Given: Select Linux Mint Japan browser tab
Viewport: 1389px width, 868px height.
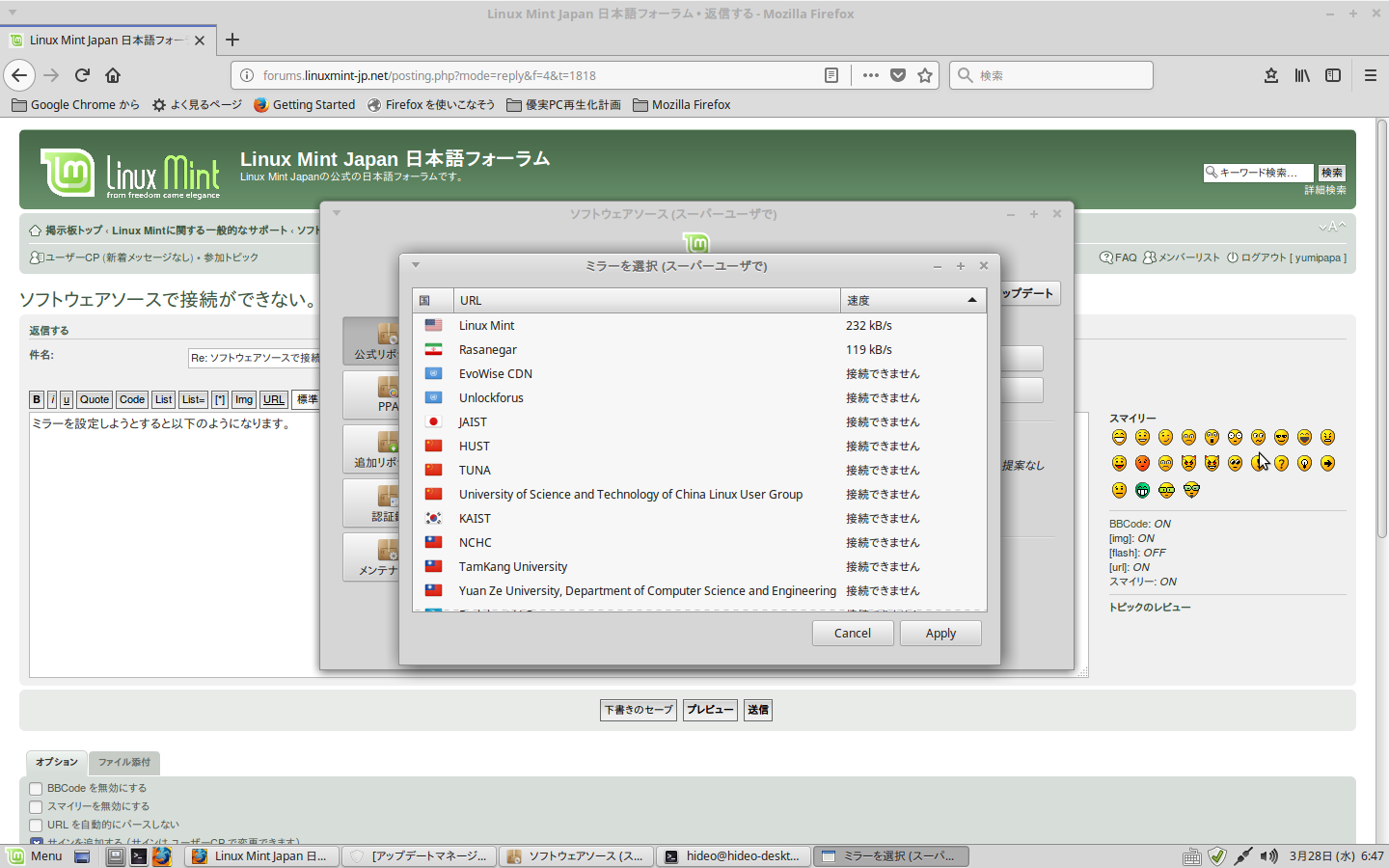Looking at the screenshot, I should point(107,40).
